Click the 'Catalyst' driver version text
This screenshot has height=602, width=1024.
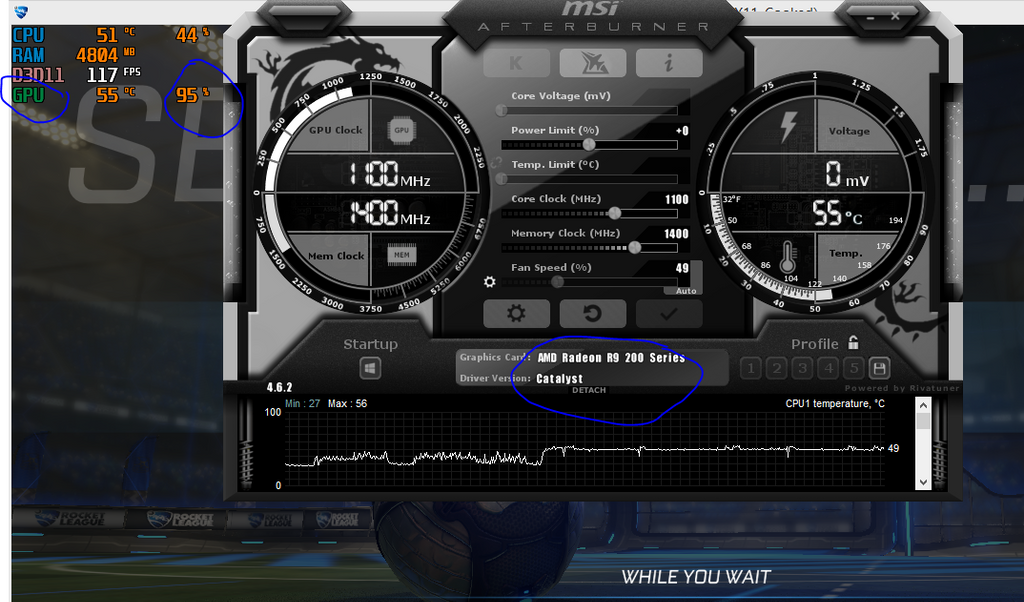pyautogui.click(x=560, y=379)
